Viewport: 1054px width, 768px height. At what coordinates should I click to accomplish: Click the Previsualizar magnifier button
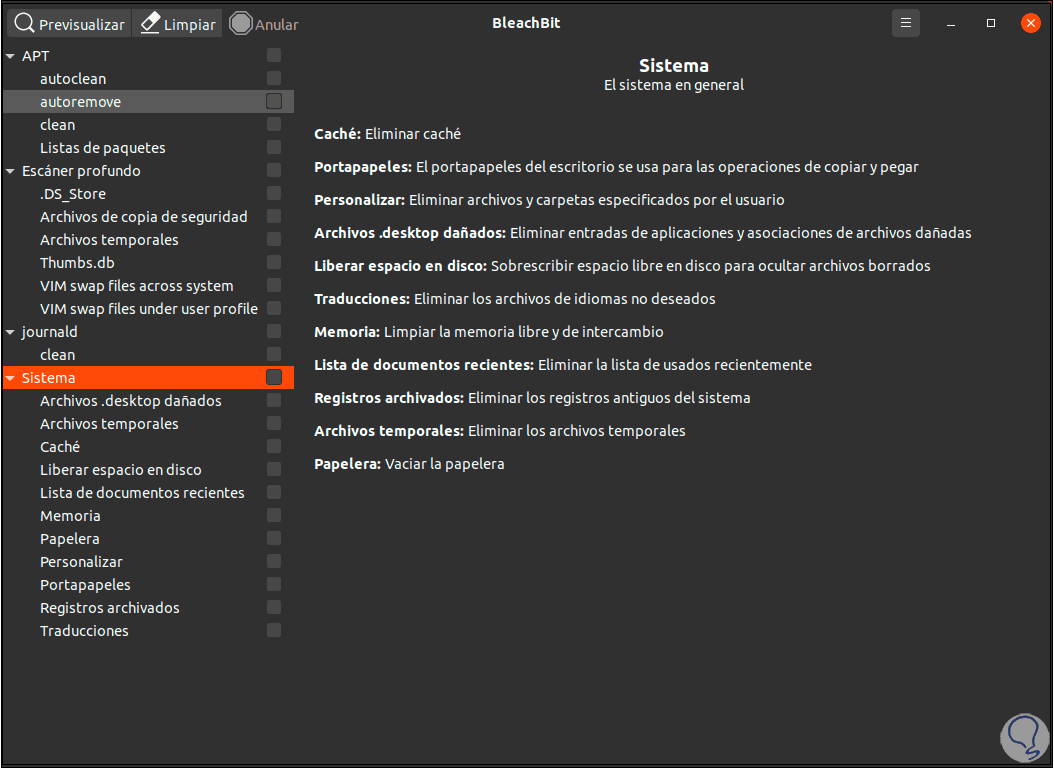(69, 24)
